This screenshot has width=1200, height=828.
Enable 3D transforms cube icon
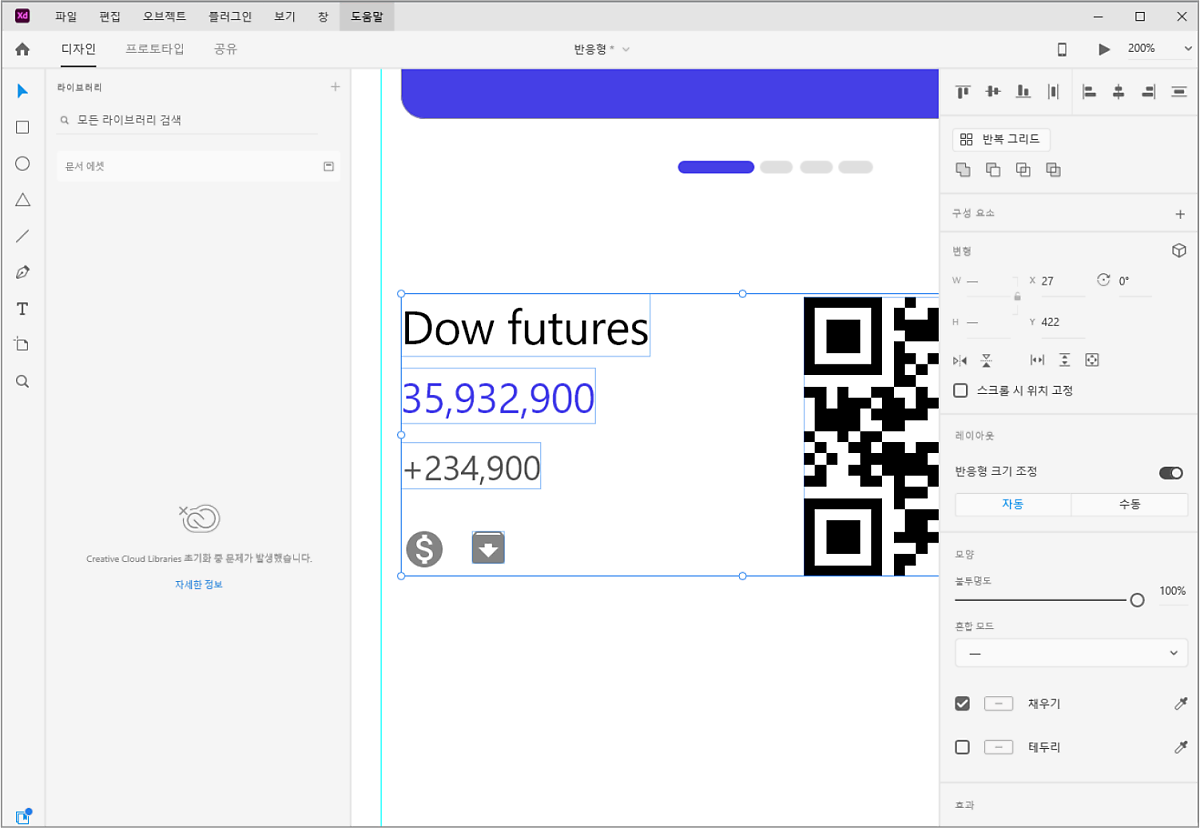pos(1179,250)
